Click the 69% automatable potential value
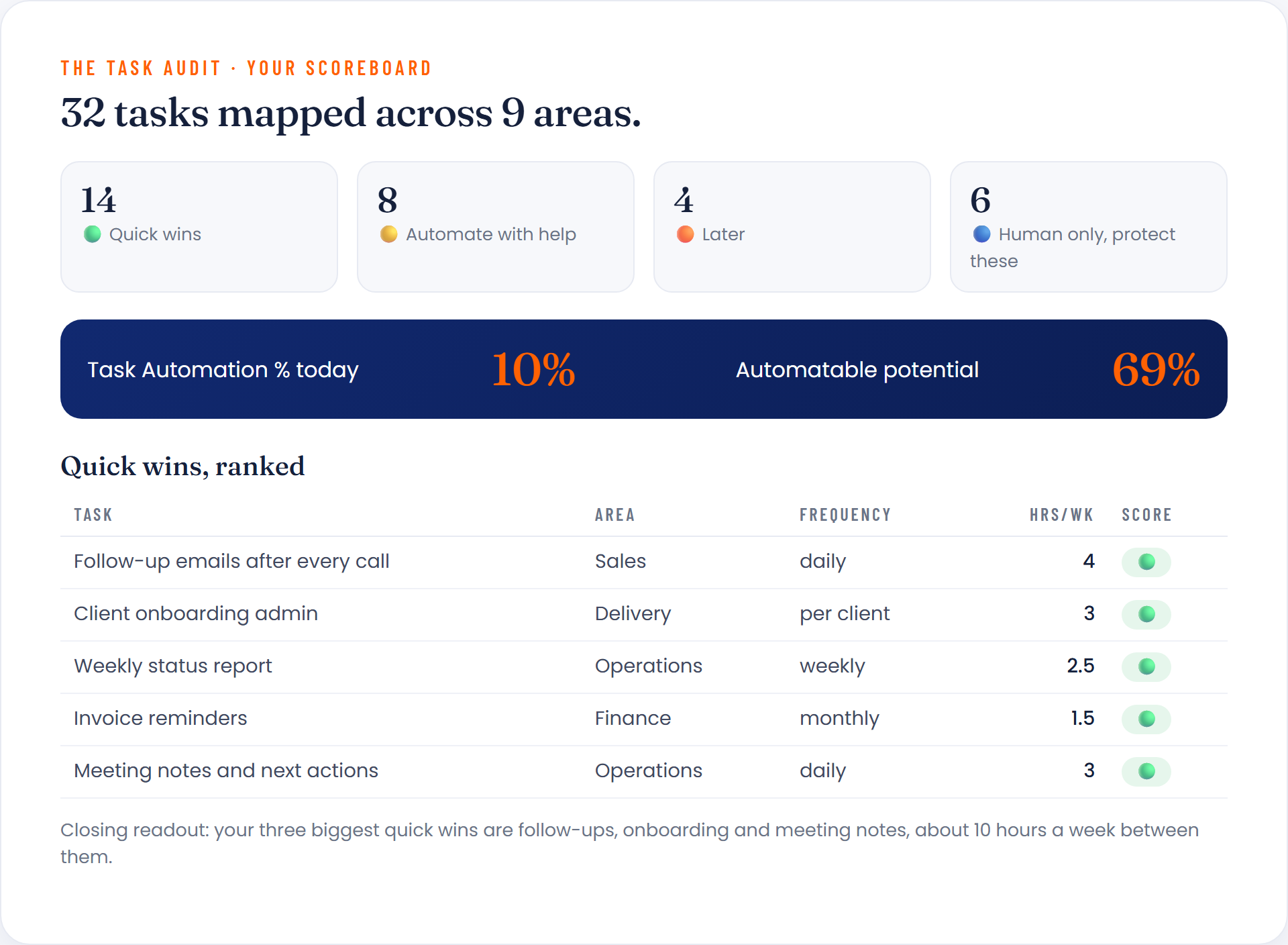Screen dimensions: 1288x945 pos(1157,370)
